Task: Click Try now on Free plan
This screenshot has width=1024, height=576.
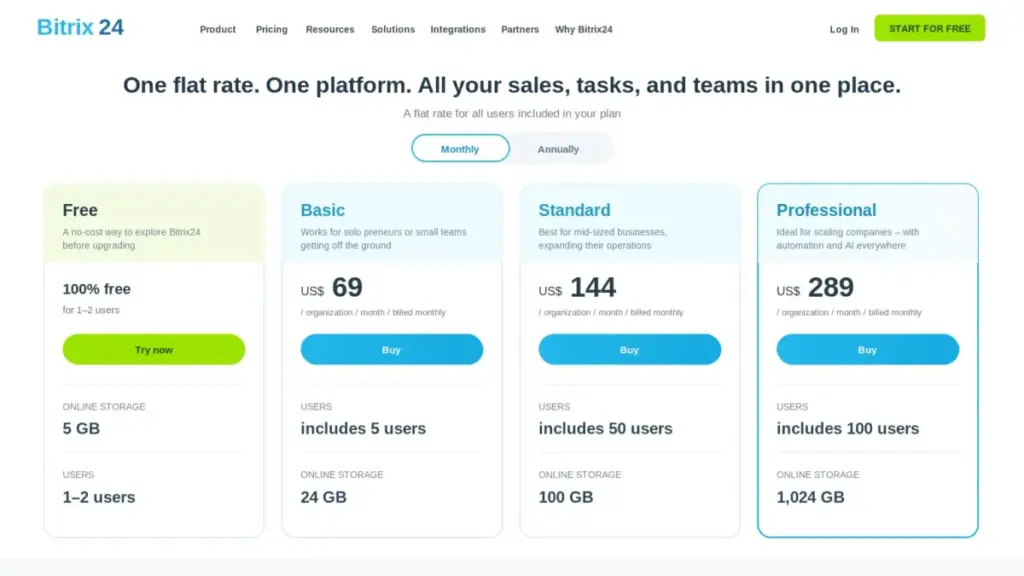Action: (153, 349)
